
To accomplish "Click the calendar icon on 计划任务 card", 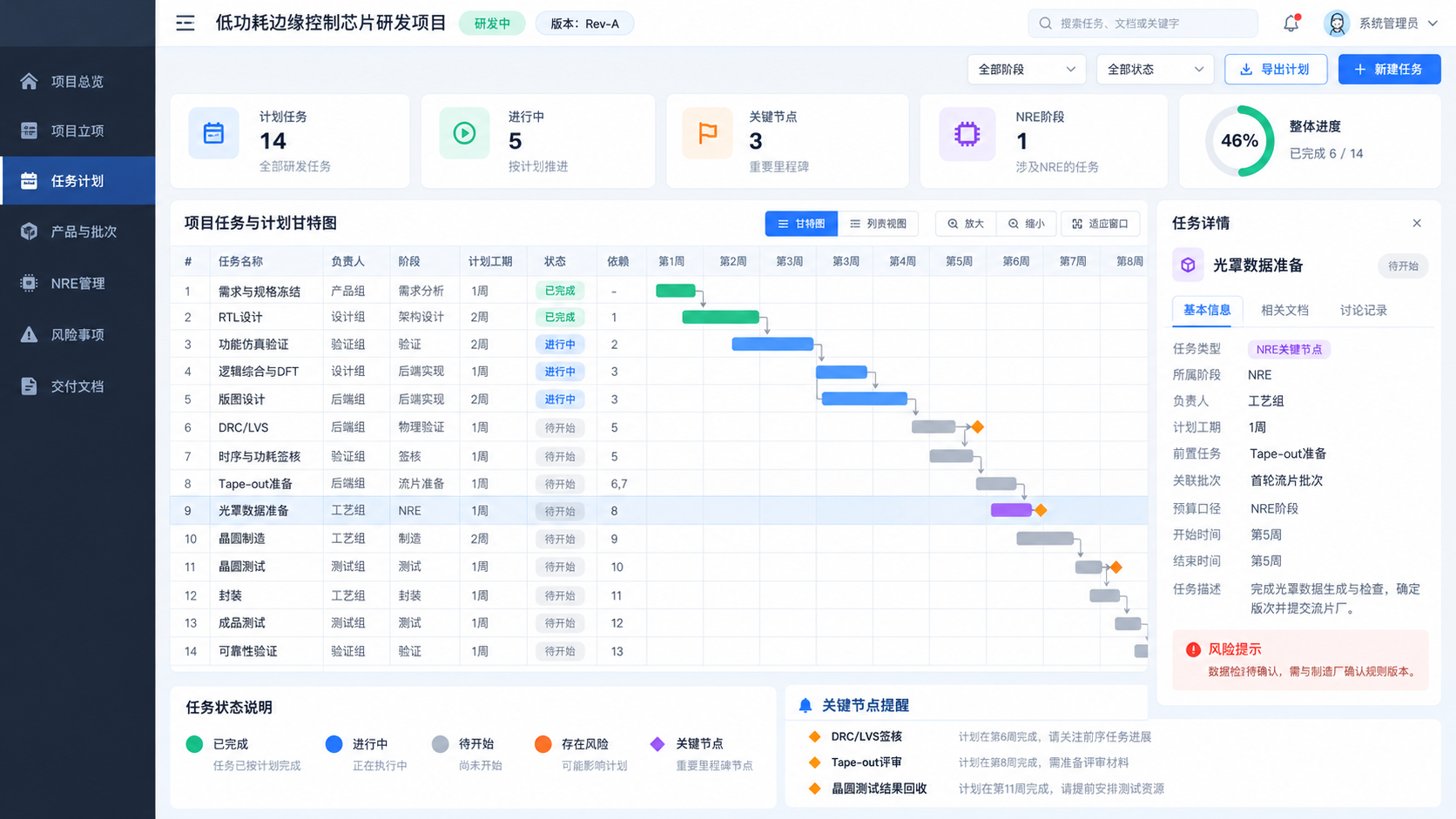I will pyautogui.click(x=213, y=134).
